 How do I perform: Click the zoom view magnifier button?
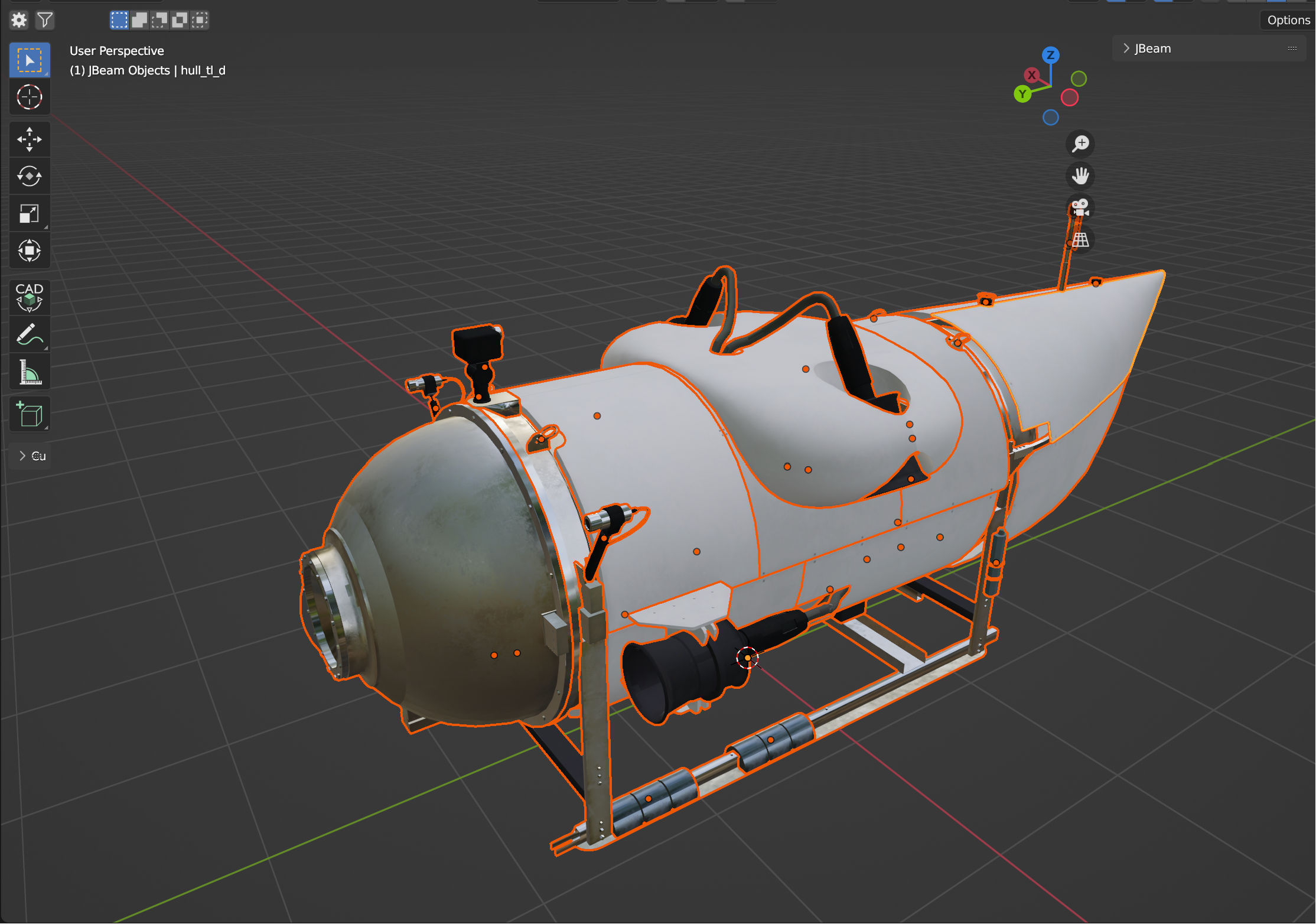pyautogui.click(x=1080, y=144)
